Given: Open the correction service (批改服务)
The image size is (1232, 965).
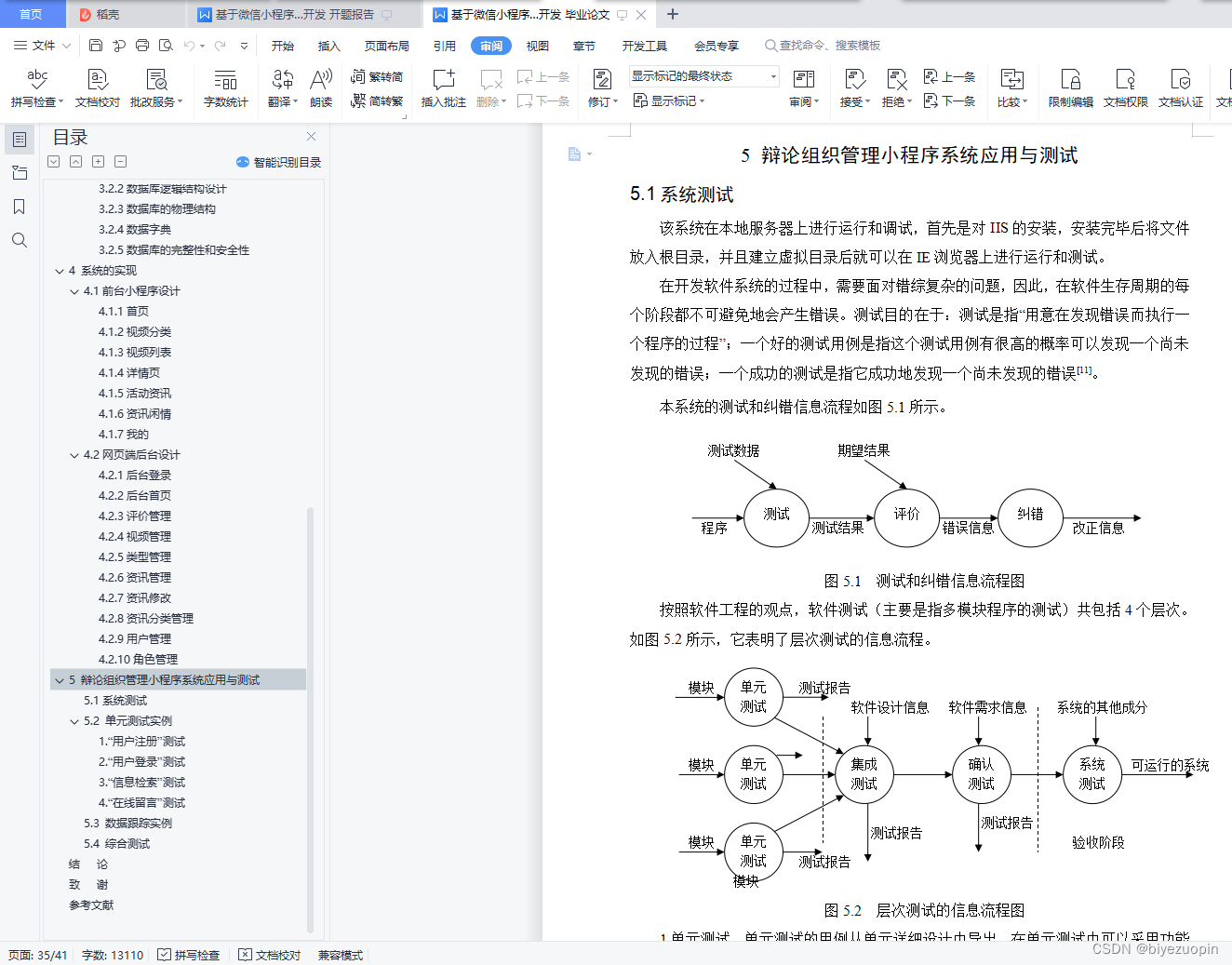Looking at the screenshot, I should click(x=156, y=87).
